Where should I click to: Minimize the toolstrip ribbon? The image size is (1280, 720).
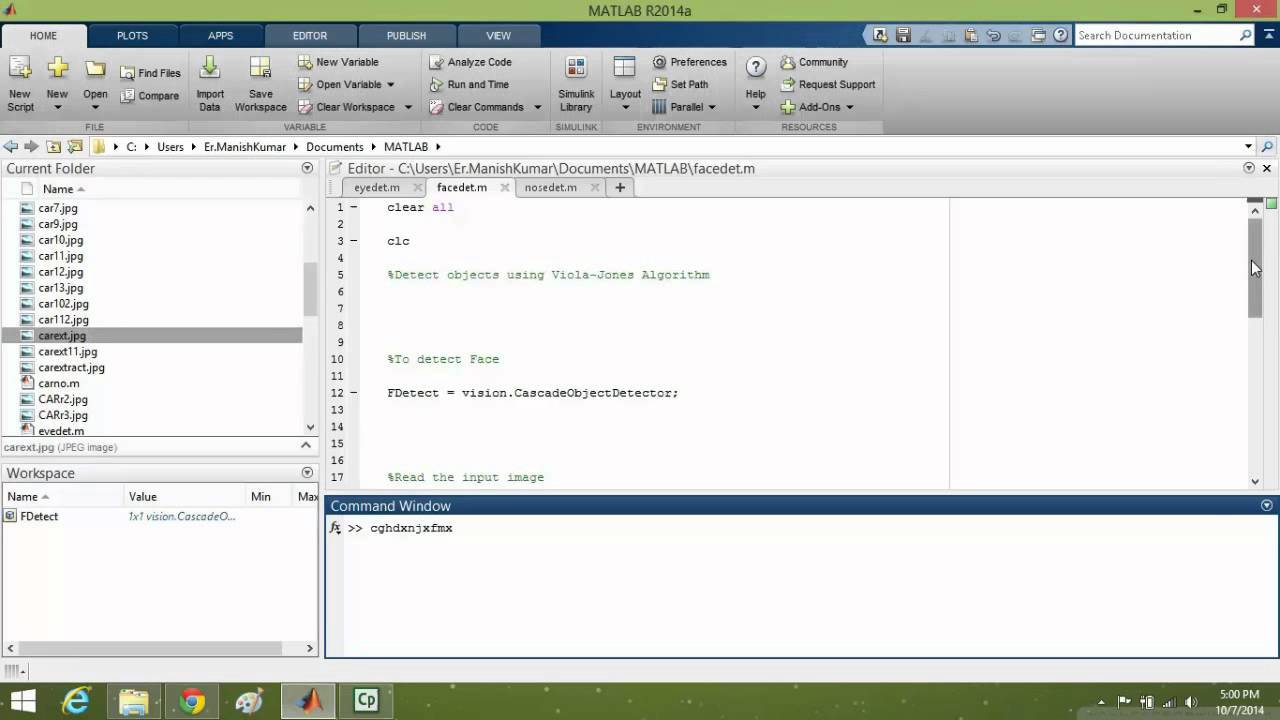(1267, 35)
